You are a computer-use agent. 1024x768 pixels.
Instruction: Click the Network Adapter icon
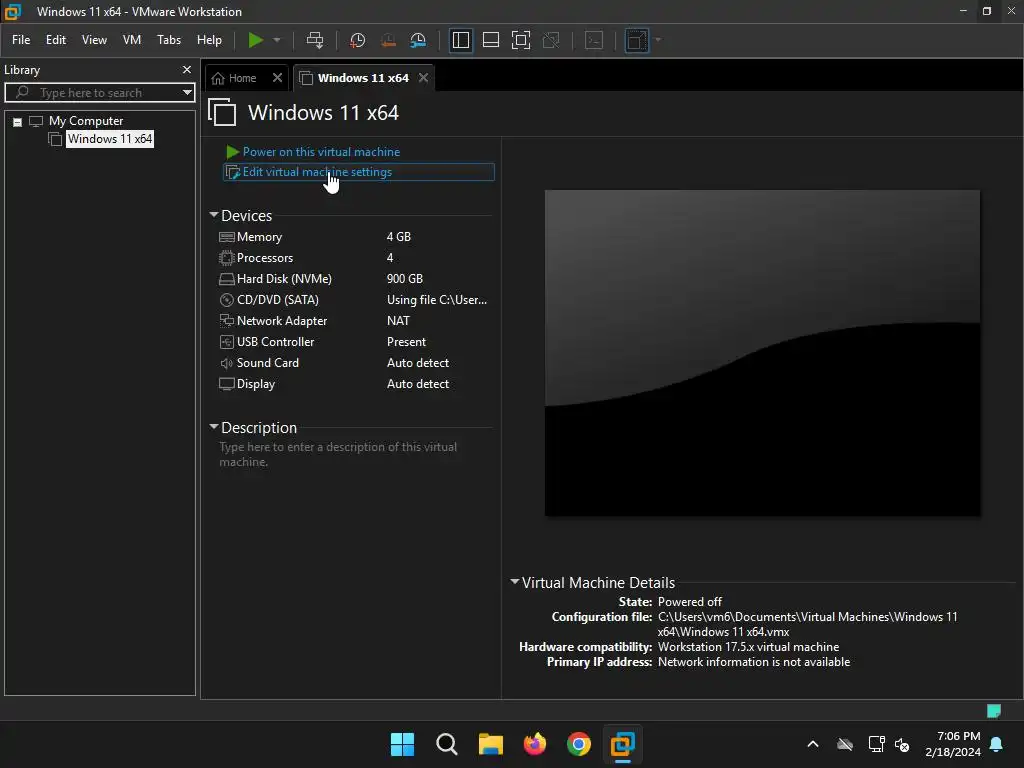(x=227, y=321)
